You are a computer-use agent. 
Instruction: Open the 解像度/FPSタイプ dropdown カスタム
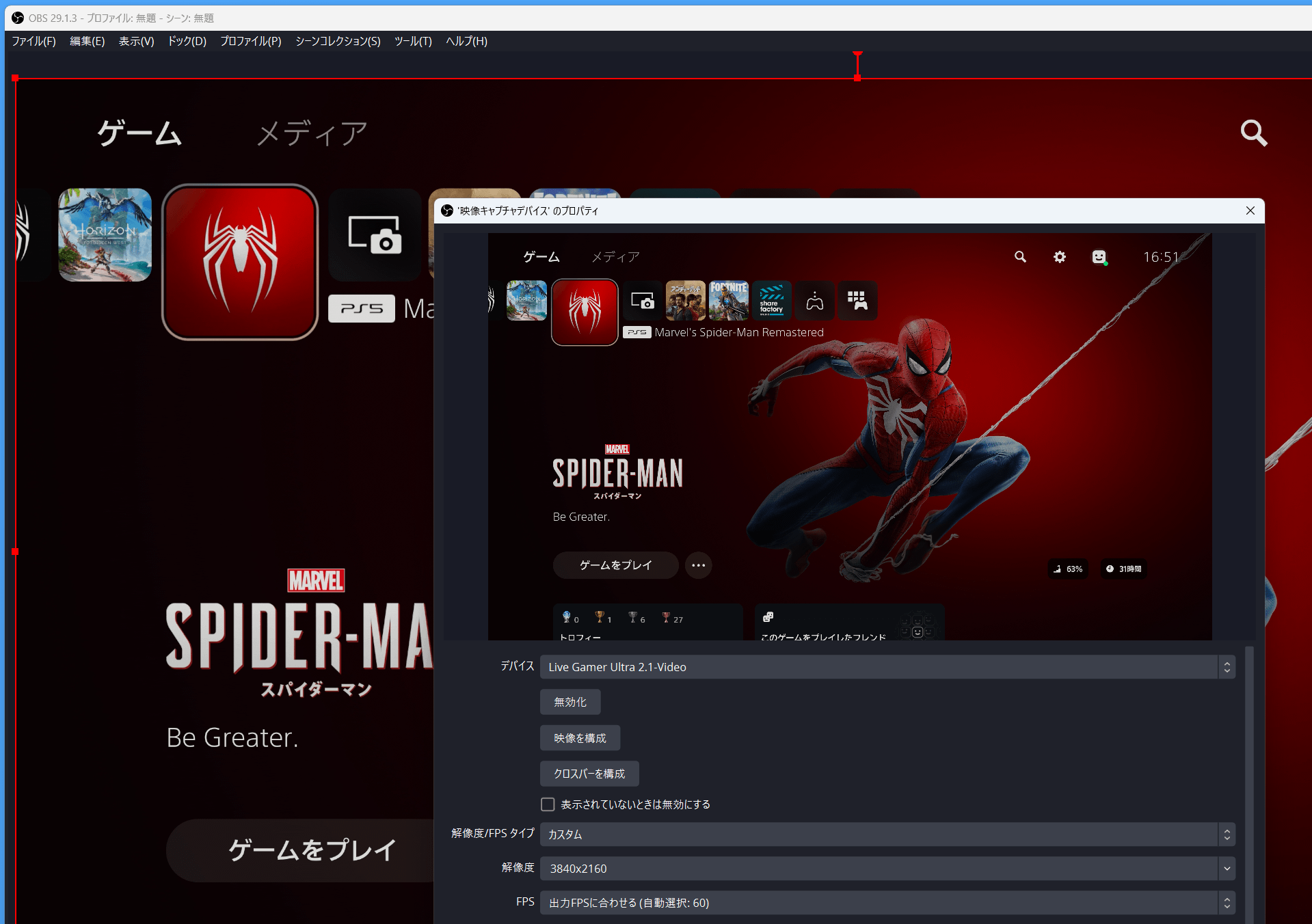pyautogui.click(x=887, y=834)
